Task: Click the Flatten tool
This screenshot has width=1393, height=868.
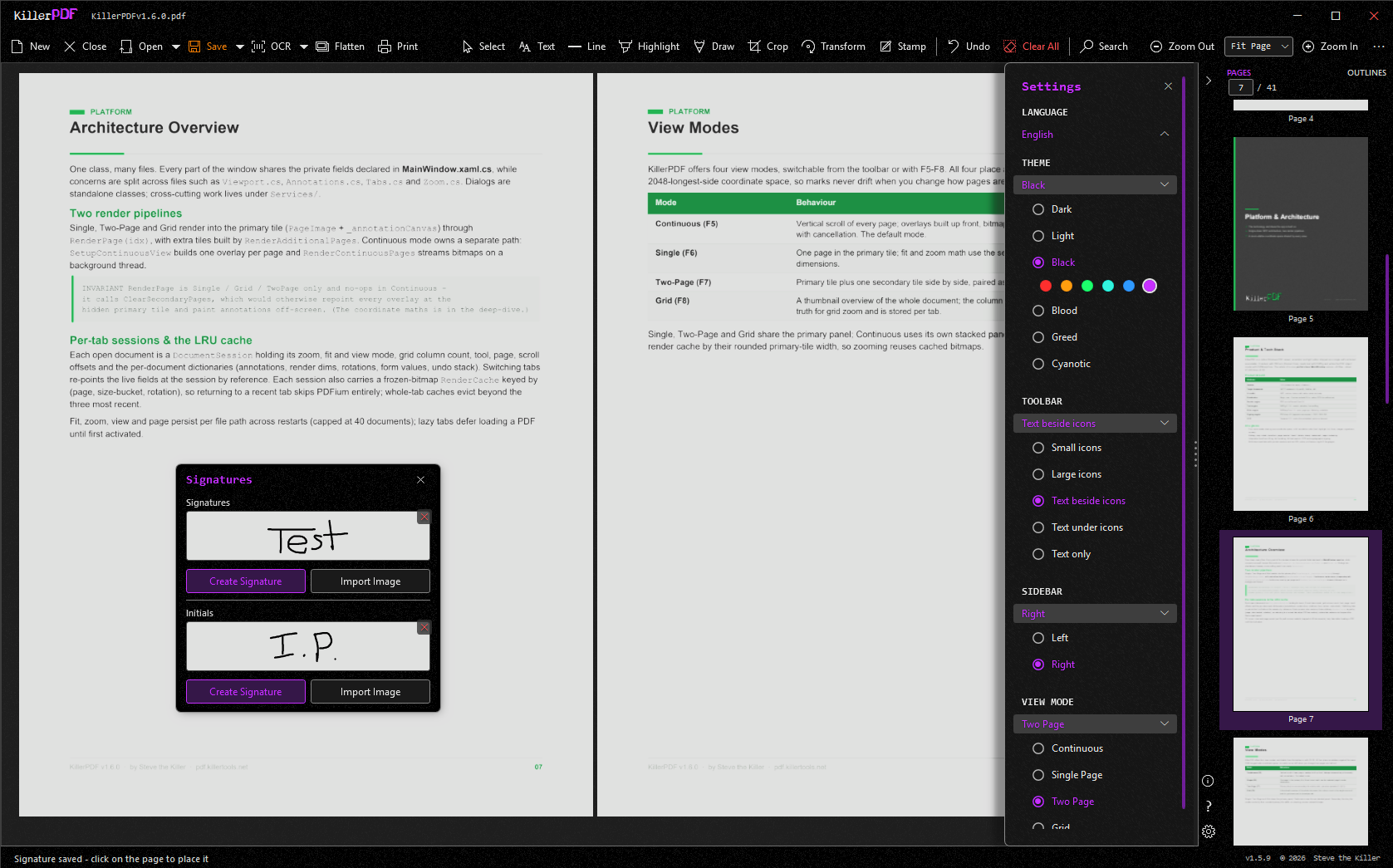Action: [341, 47]
